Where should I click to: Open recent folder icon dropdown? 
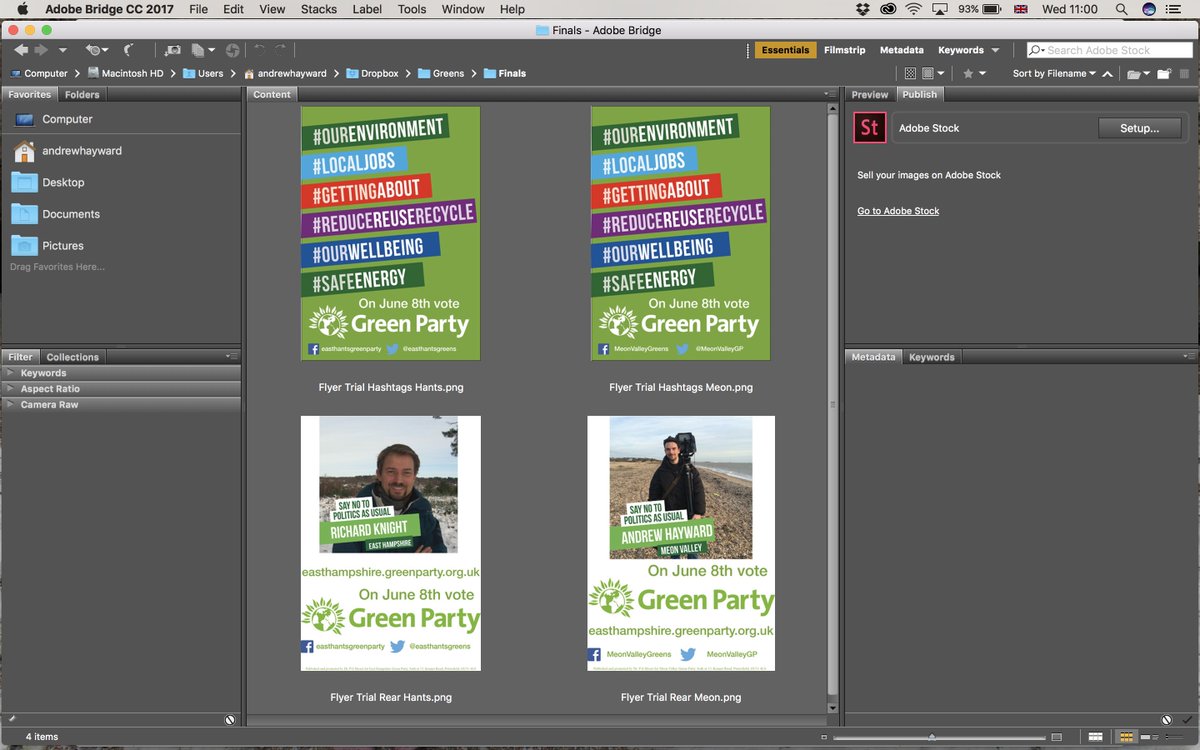point(1138,73)
